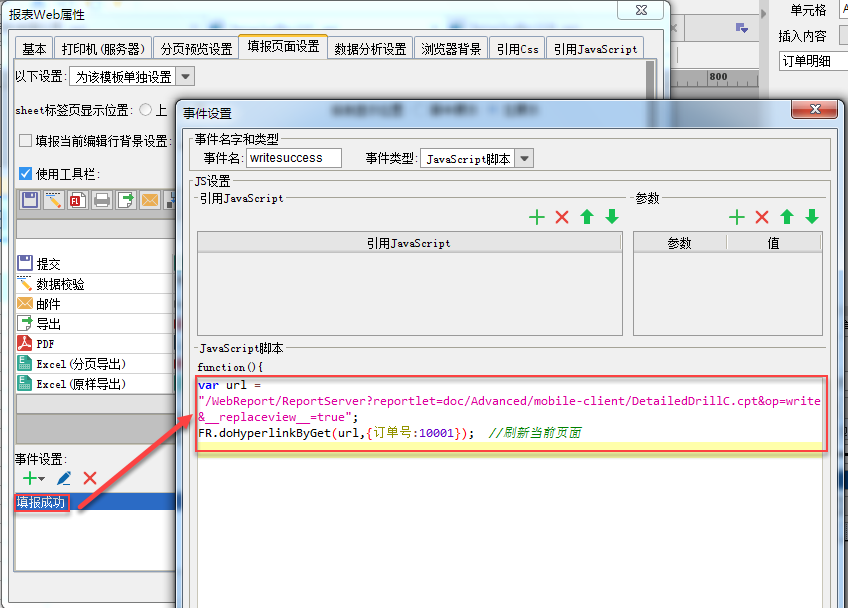The image size is (848, 608).
Task: Click the 单元格 label in right panel
Action: (809, 10)
